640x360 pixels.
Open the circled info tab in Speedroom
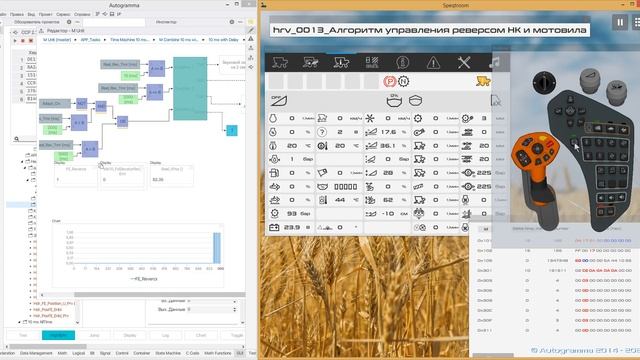pyautogui.click(x=402, y=63)
